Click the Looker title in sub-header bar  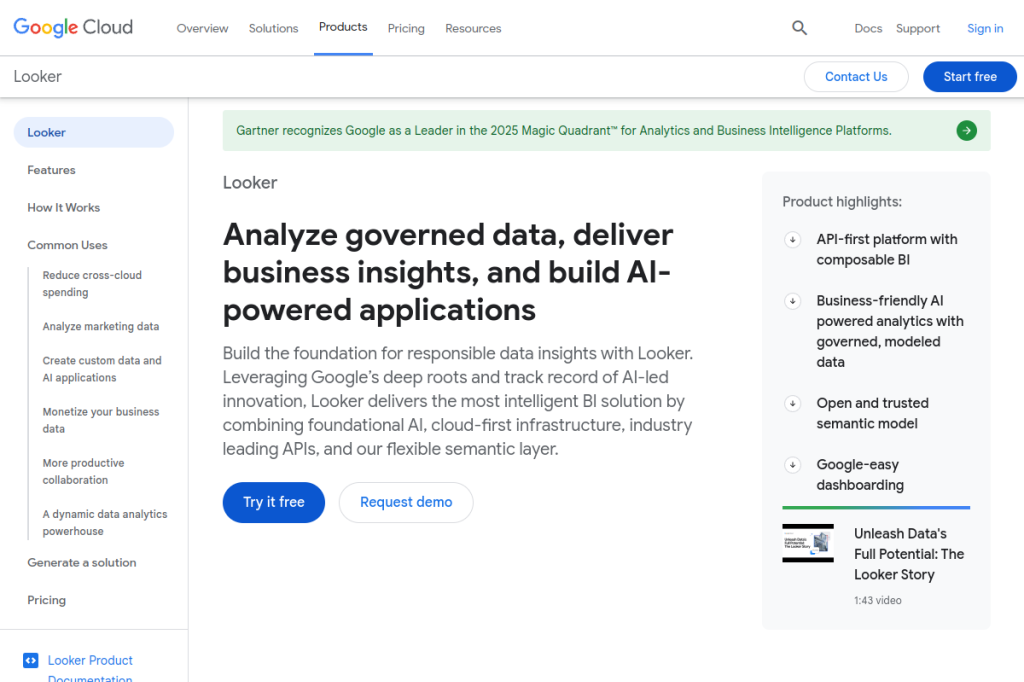click(37, 76)
